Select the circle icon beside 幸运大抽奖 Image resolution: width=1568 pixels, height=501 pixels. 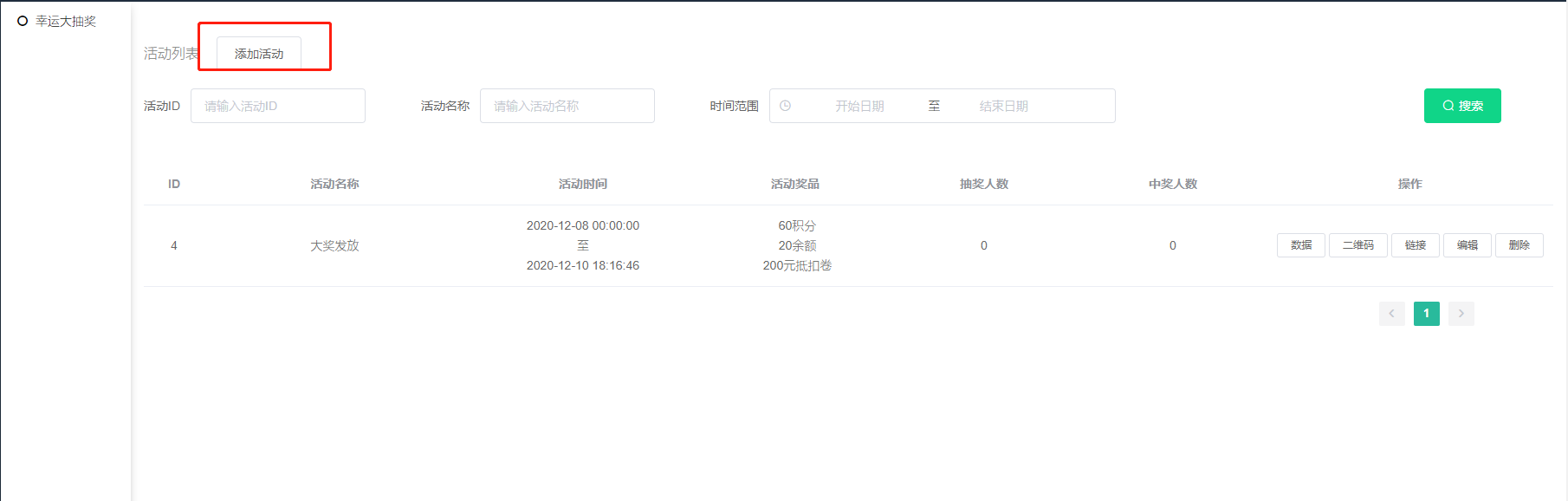tap(23, 21)
